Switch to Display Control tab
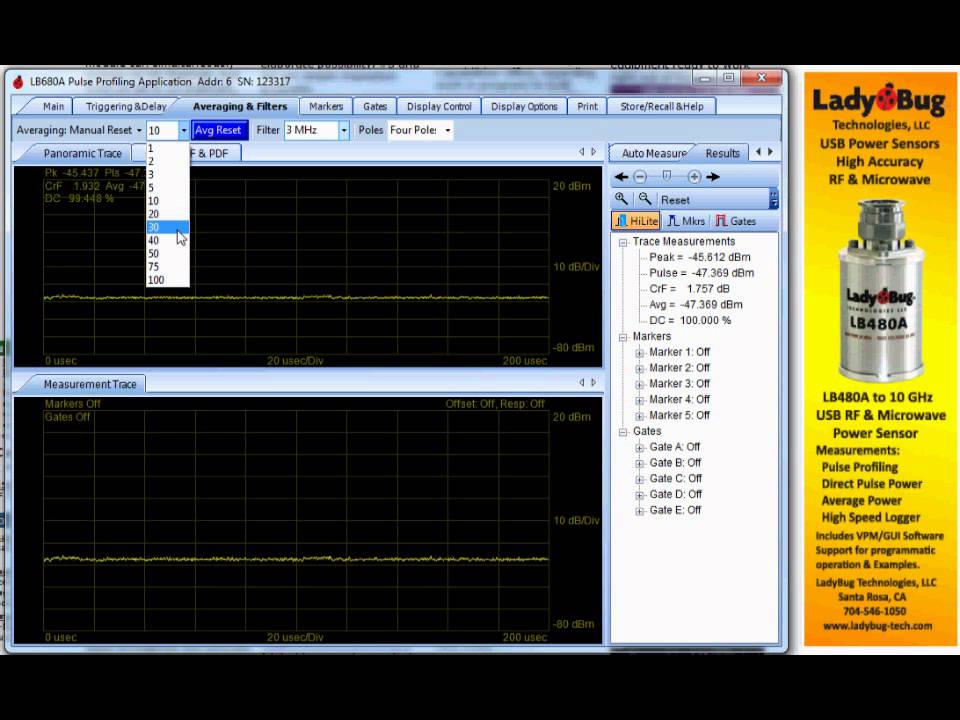 point(439,107)
